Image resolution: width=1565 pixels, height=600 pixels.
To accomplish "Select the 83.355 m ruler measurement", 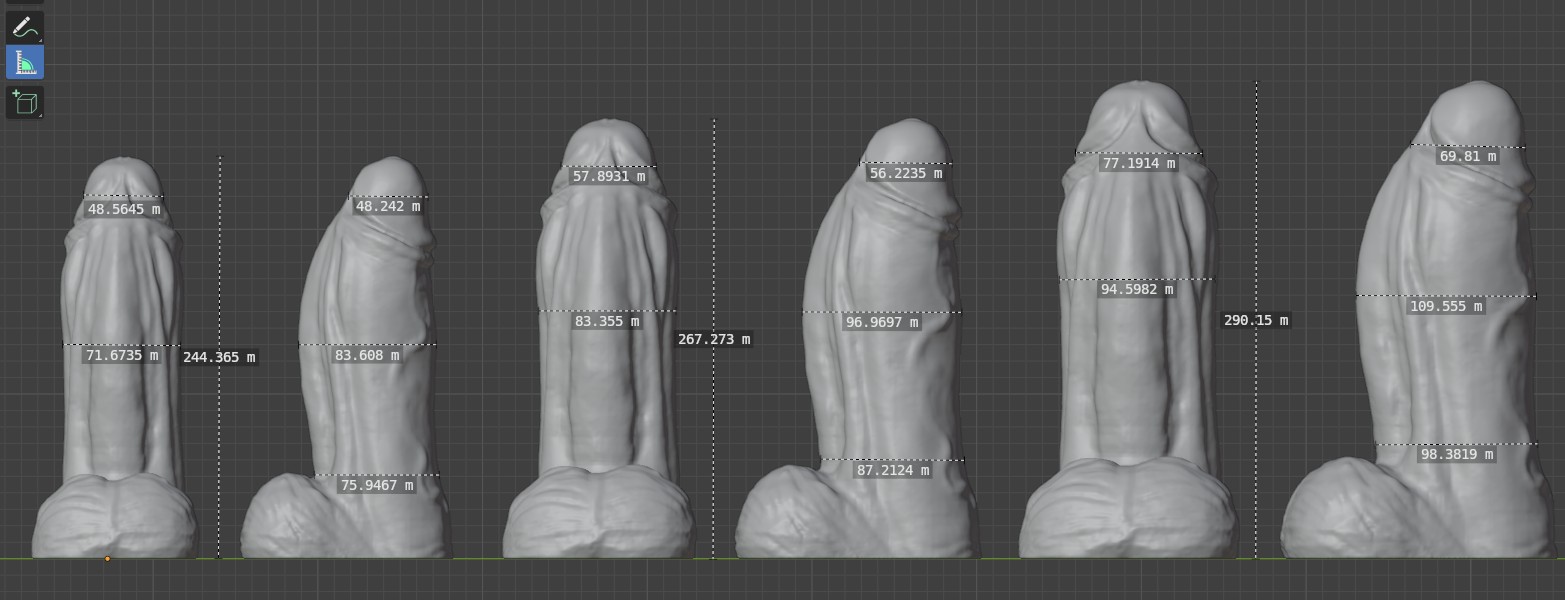I will point(606,321).
